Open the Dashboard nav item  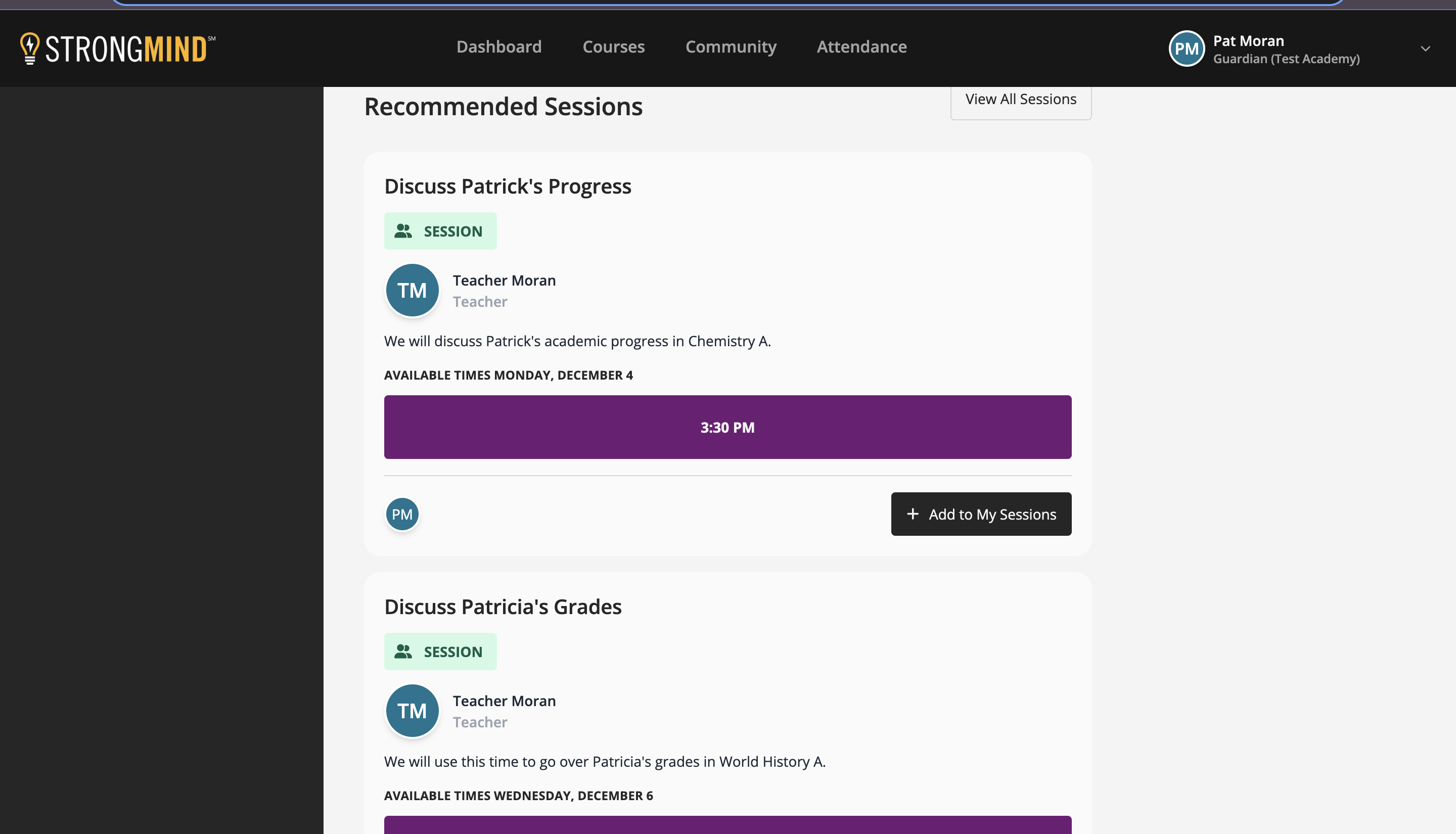(499, 47)
